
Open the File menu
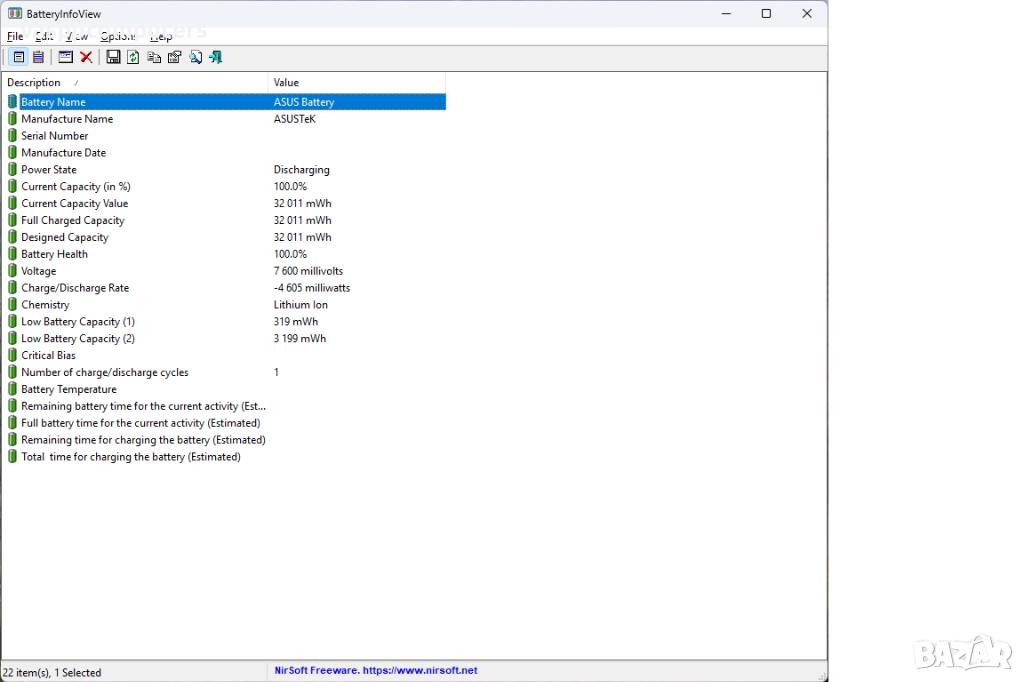tap(15, 36)
